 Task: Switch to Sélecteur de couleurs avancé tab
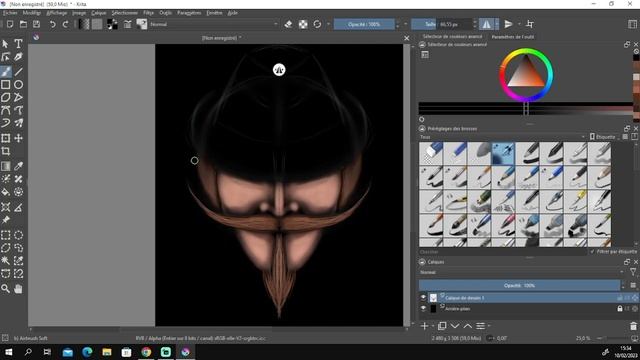[452, 36]
